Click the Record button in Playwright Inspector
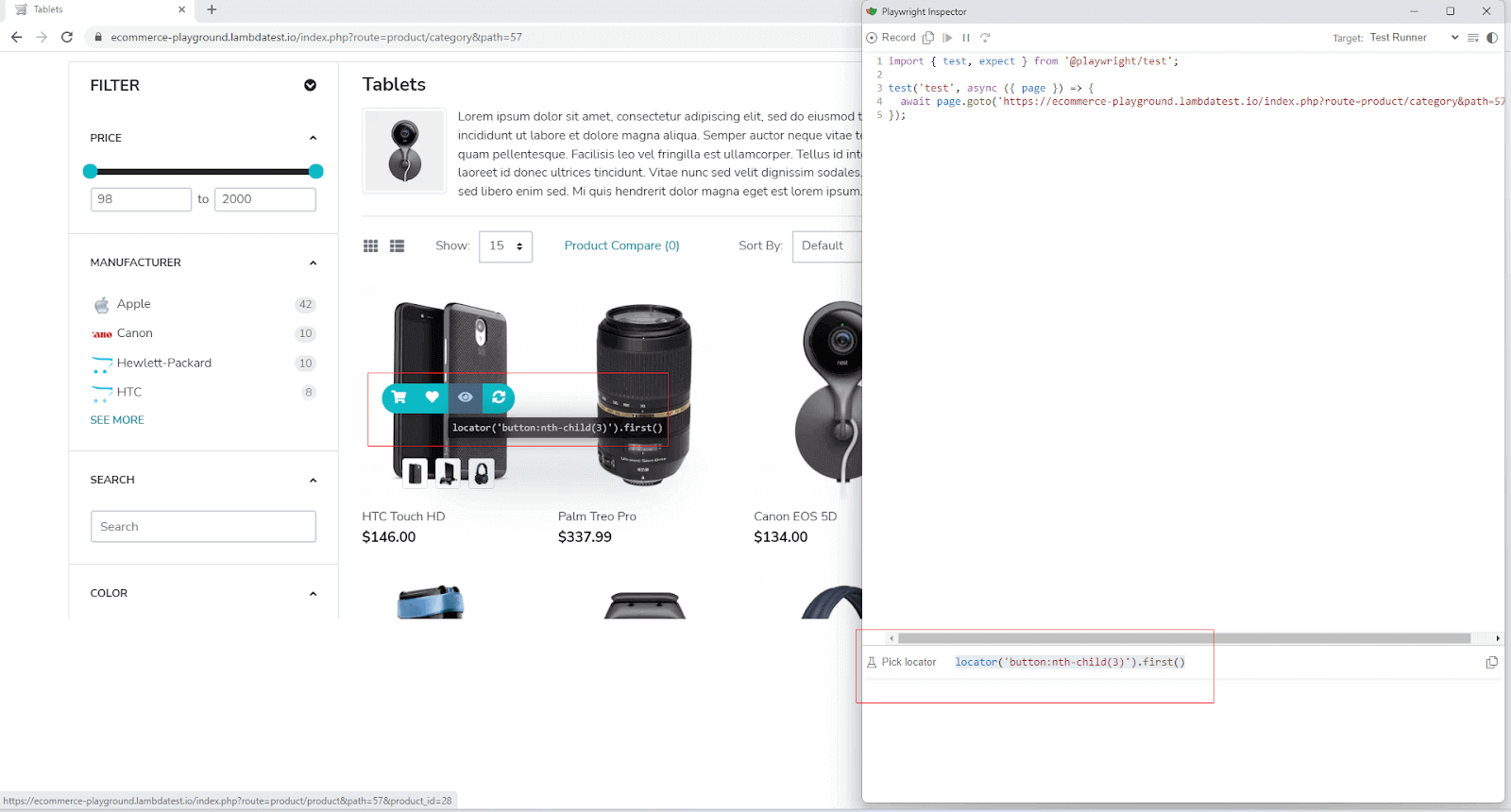The image size is (1511, 812). [x=891, y=38]
